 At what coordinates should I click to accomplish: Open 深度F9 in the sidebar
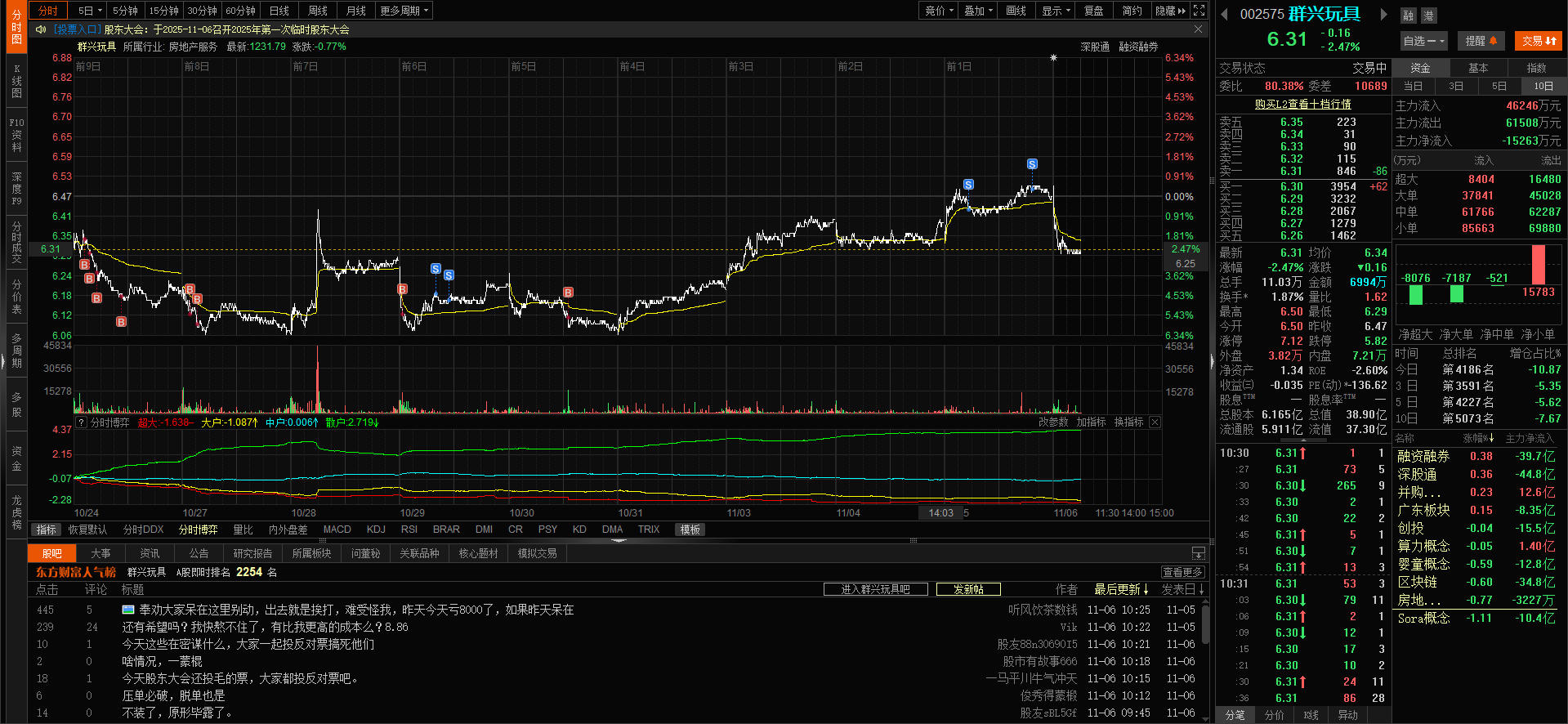(16, 189)
